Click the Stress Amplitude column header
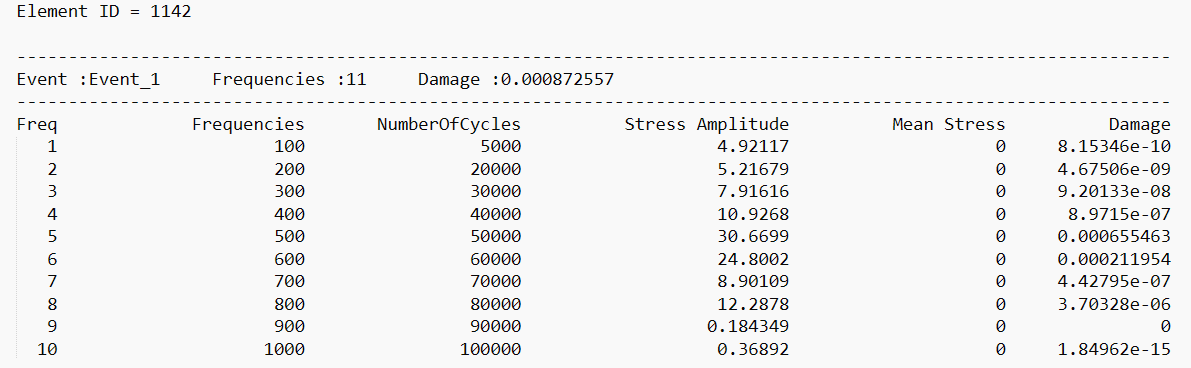The image size is (1191, 368). (706, 124)
